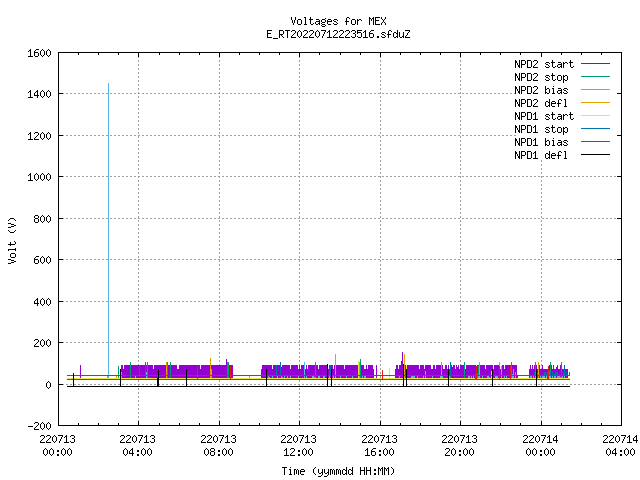The height and width of the screenshot is (480, 640).
Task: Click the black NPD1 defl legend line
Action: point(596,155)
